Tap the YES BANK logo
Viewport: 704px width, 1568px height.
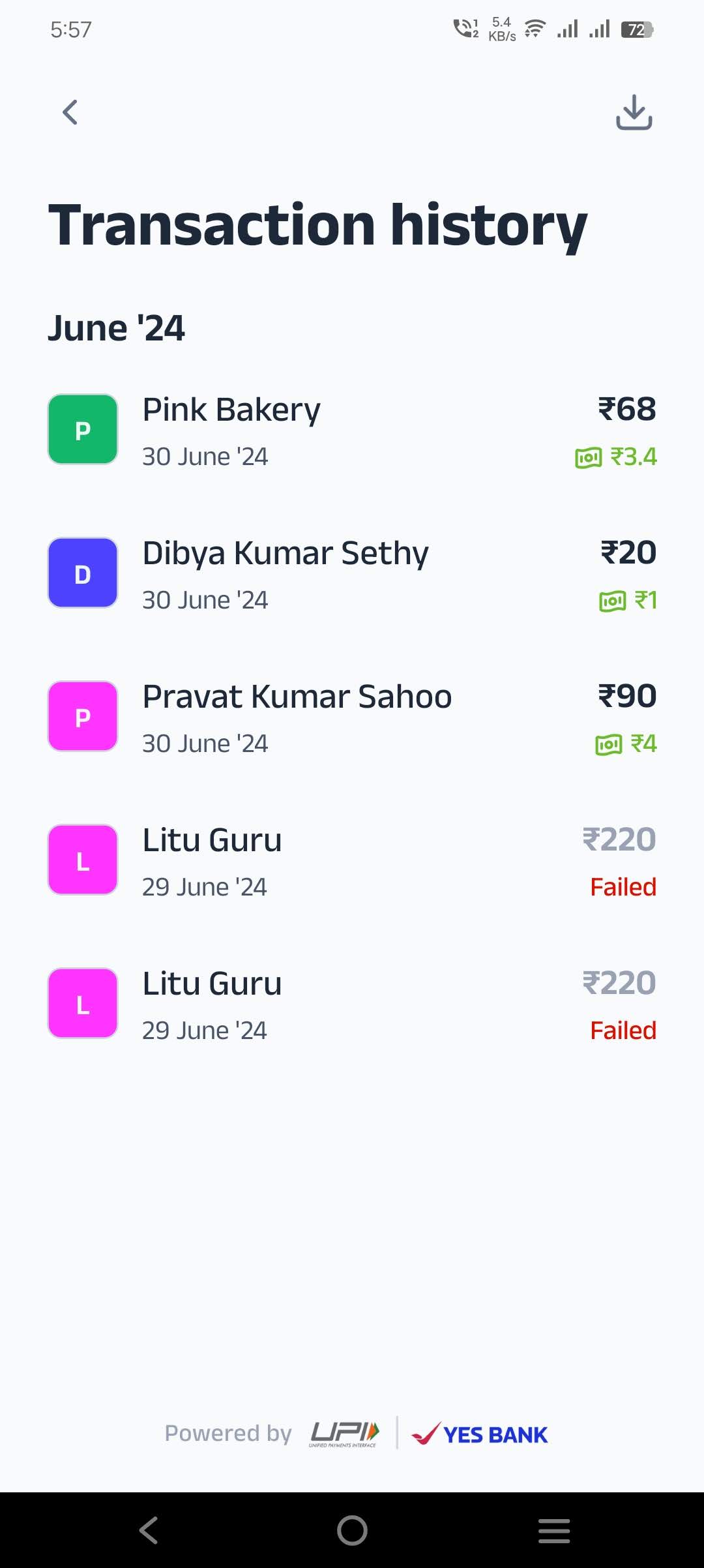(x=480, y=1434)
